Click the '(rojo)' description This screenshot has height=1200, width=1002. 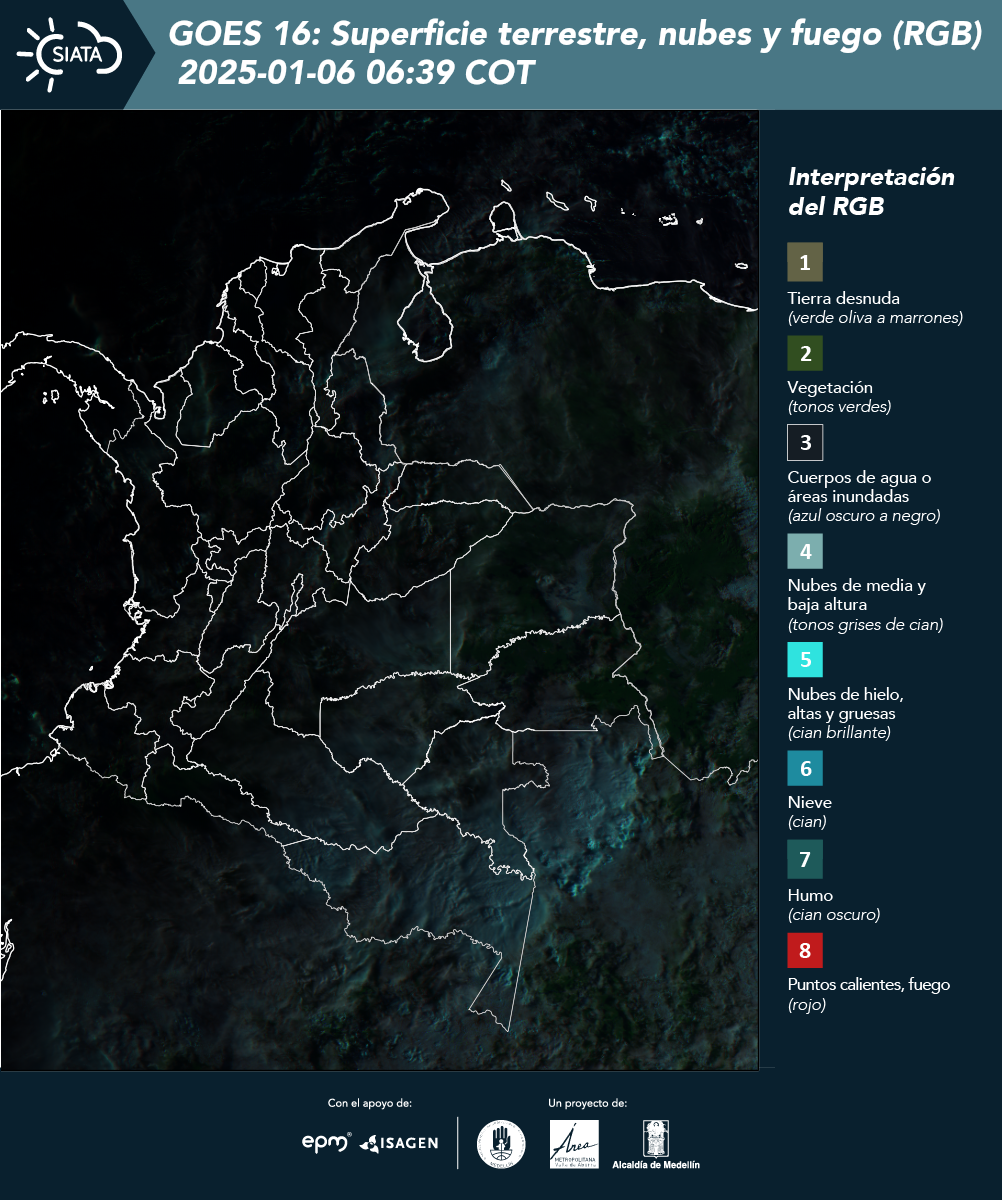pyautogui.click(x=807, y=1006)
